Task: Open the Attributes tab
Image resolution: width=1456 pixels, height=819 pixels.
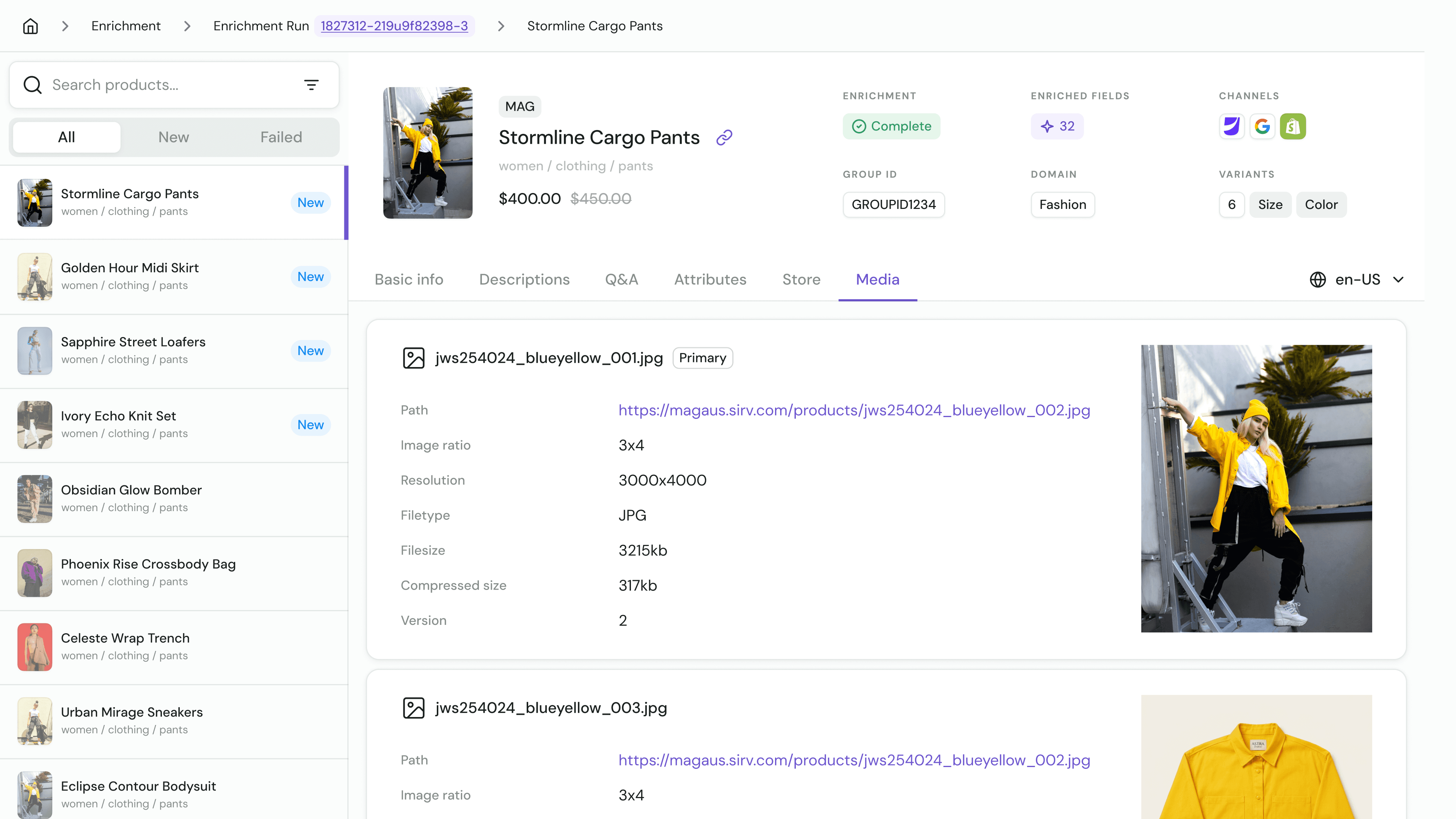Action: click(710, 279)
